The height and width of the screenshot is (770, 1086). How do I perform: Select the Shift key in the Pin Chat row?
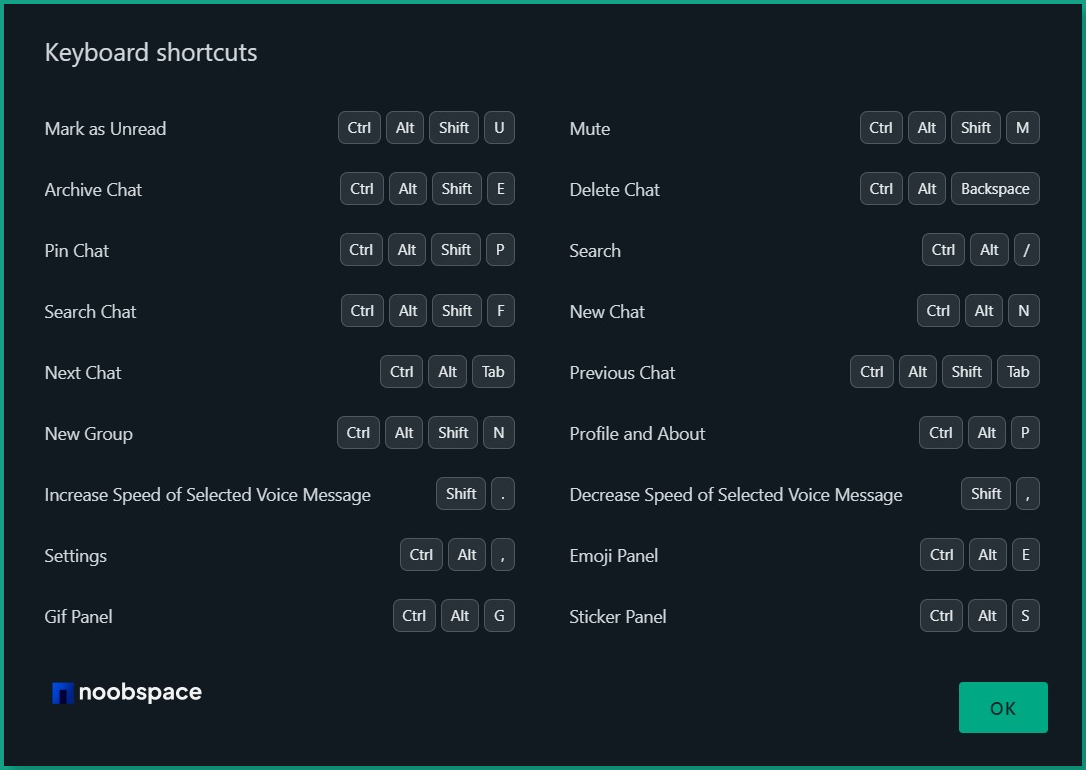coord(455,249)
